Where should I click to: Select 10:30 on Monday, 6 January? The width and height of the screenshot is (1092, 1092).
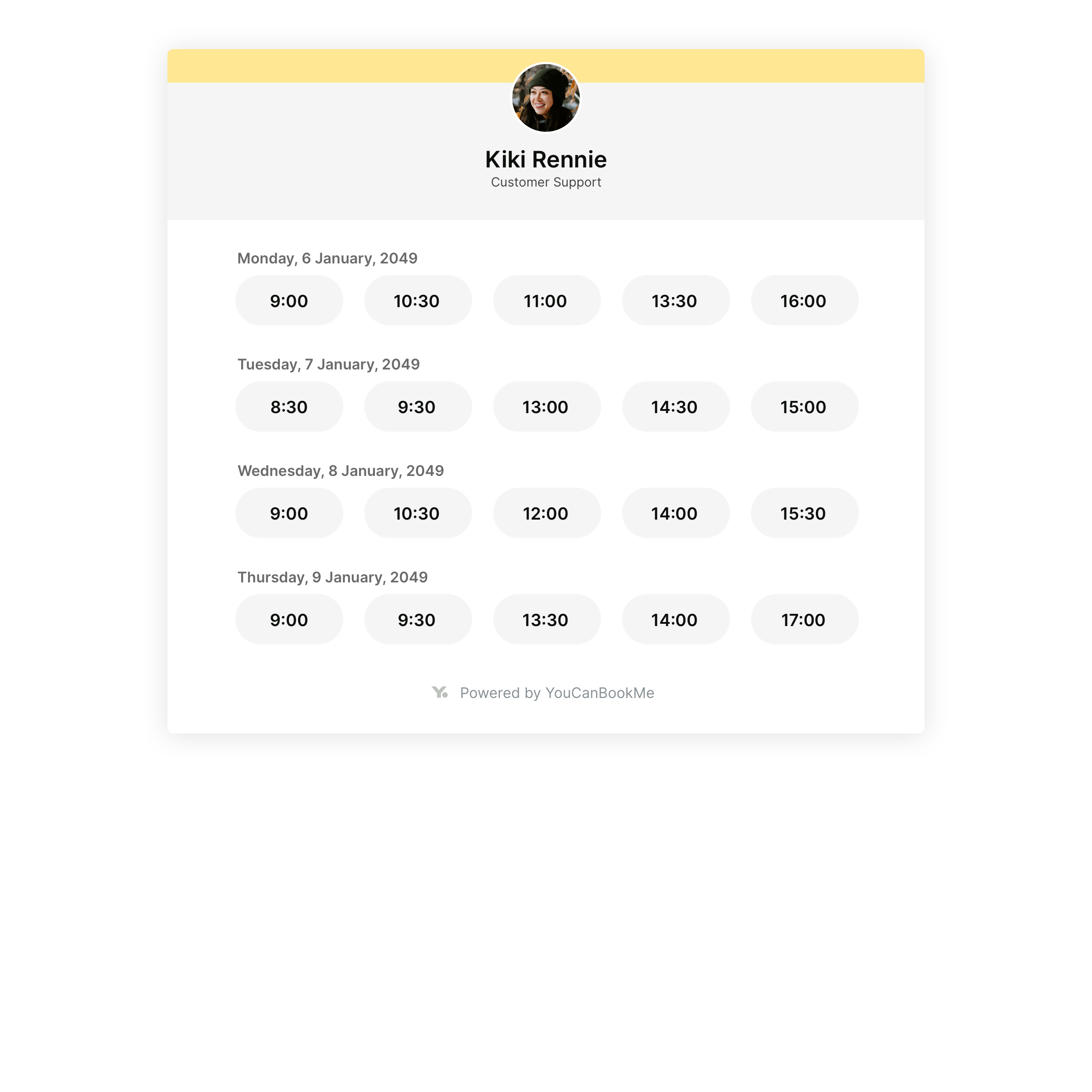[x=418, y=300]
